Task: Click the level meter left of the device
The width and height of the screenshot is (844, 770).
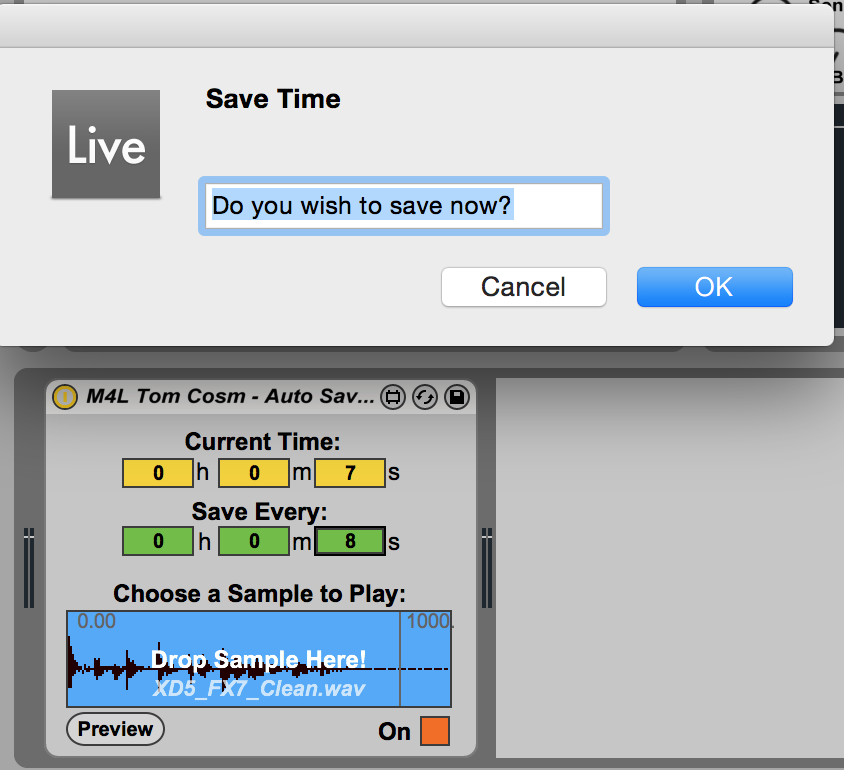Action: coord(29,568)
